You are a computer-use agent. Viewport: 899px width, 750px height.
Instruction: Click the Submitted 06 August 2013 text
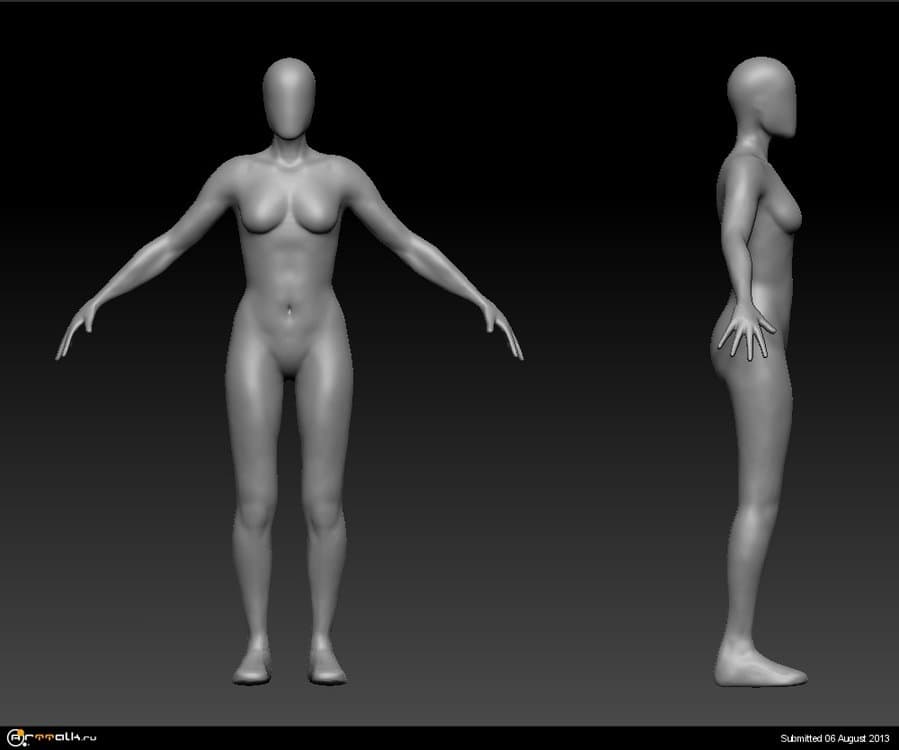(834, 739)
